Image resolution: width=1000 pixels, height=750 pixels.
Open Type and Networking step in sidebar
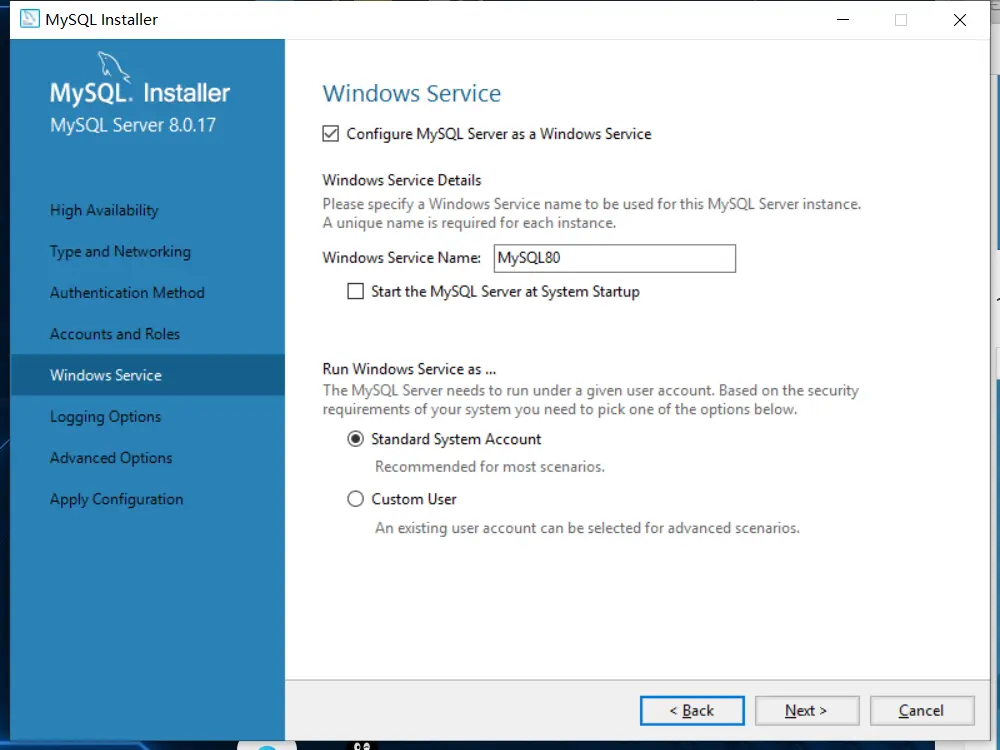(x=120, y=252)
